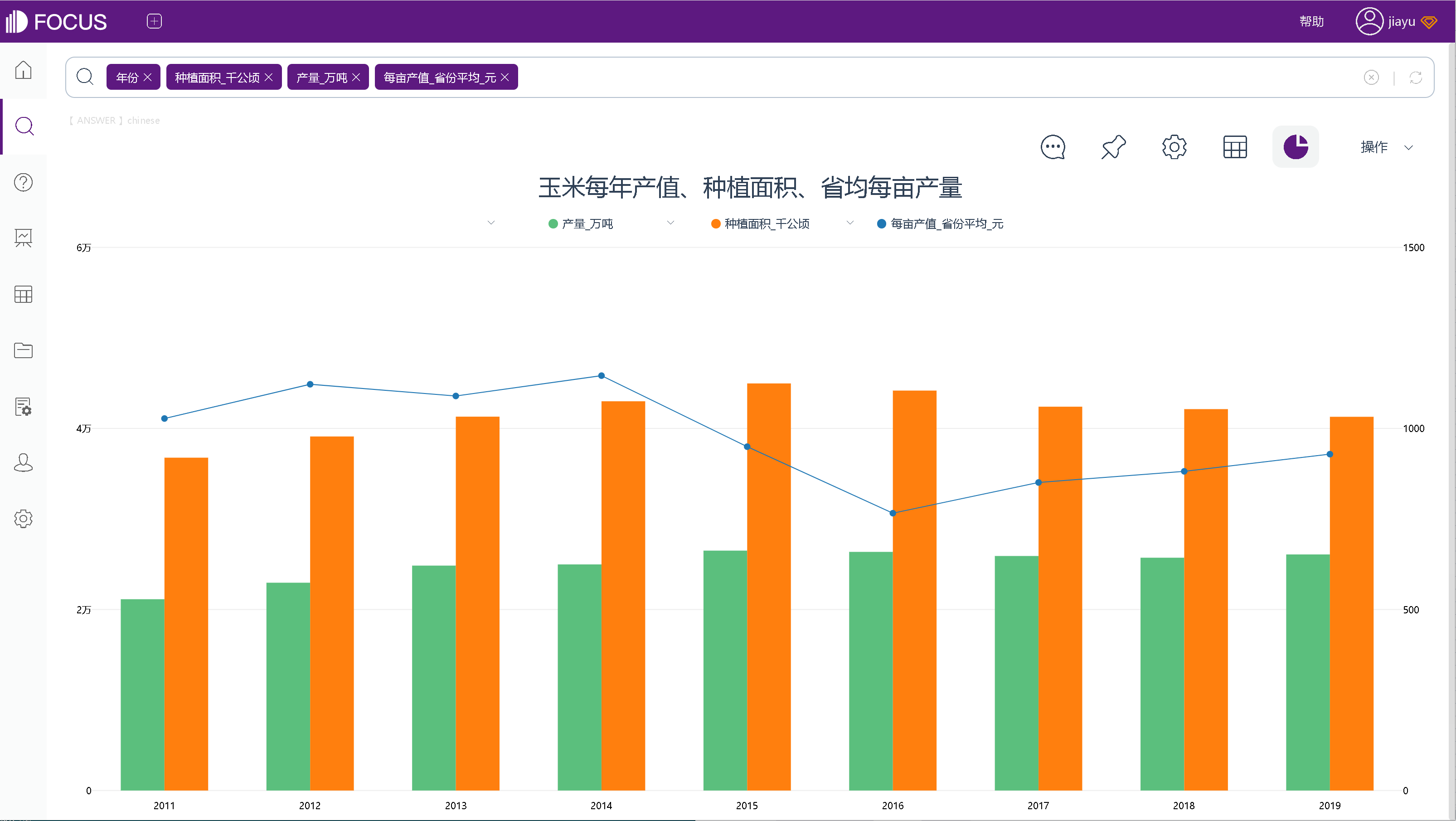Switch to table view icon
The width and height of the screenshot is (1456, 821).
click(1235, 147)
